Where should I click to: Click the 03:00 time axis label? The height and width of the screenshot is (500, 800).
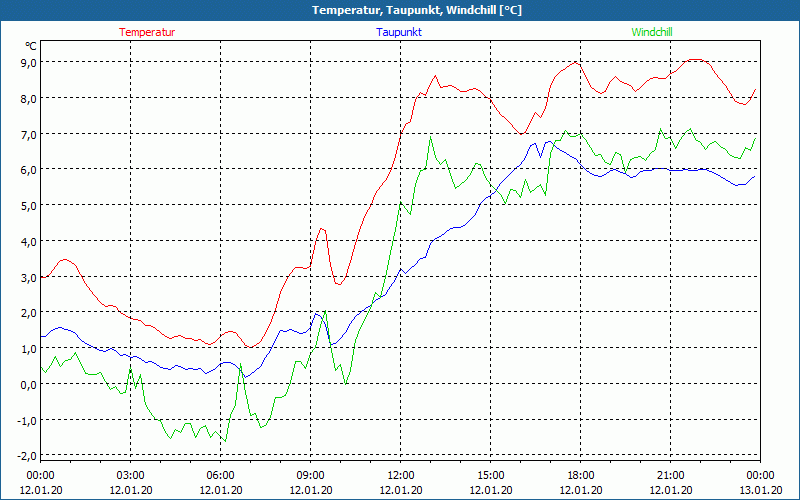(131, 476)
